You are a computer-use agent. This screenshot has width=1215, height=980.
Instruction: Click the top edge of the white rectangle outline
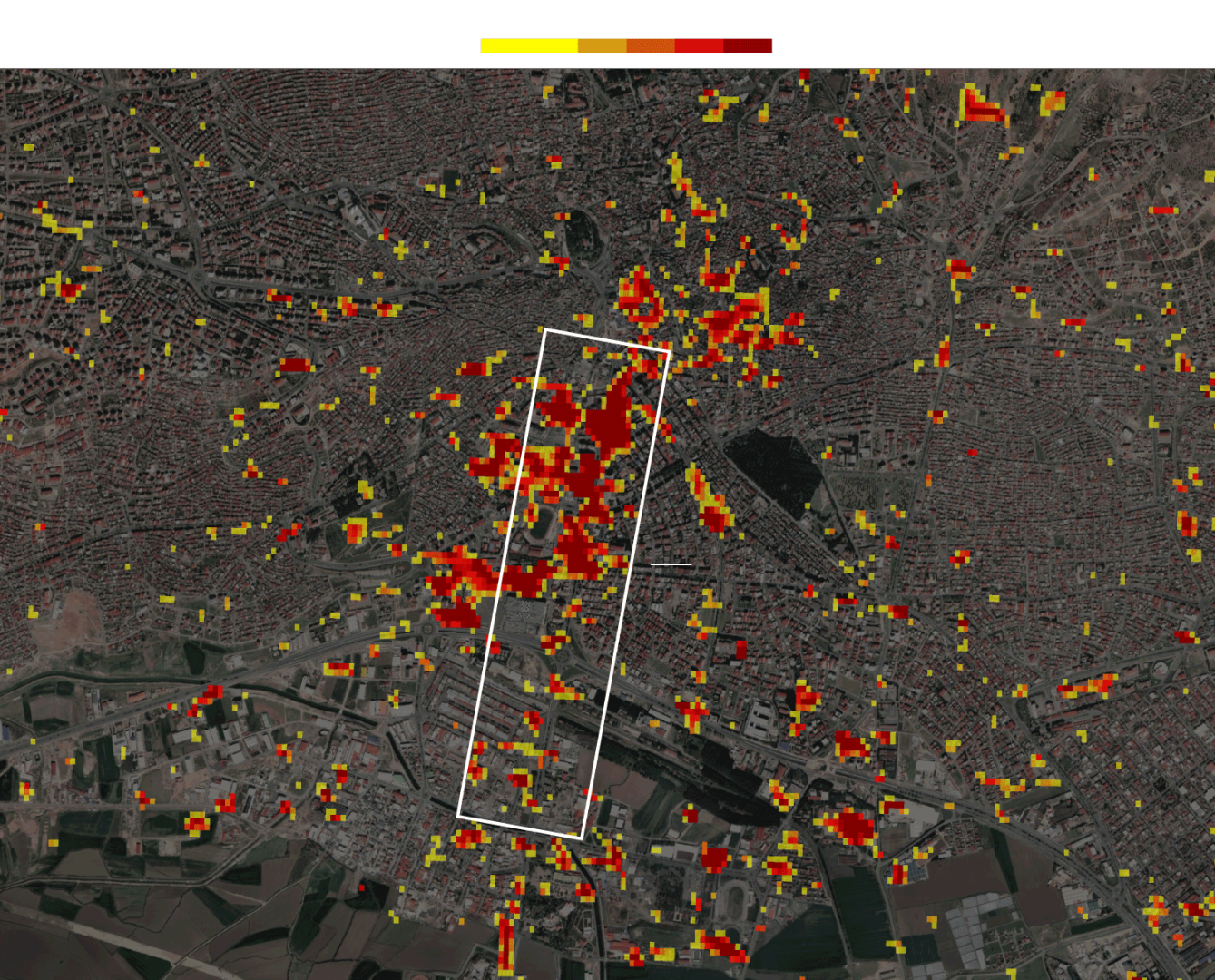click(x=606, y=339)
